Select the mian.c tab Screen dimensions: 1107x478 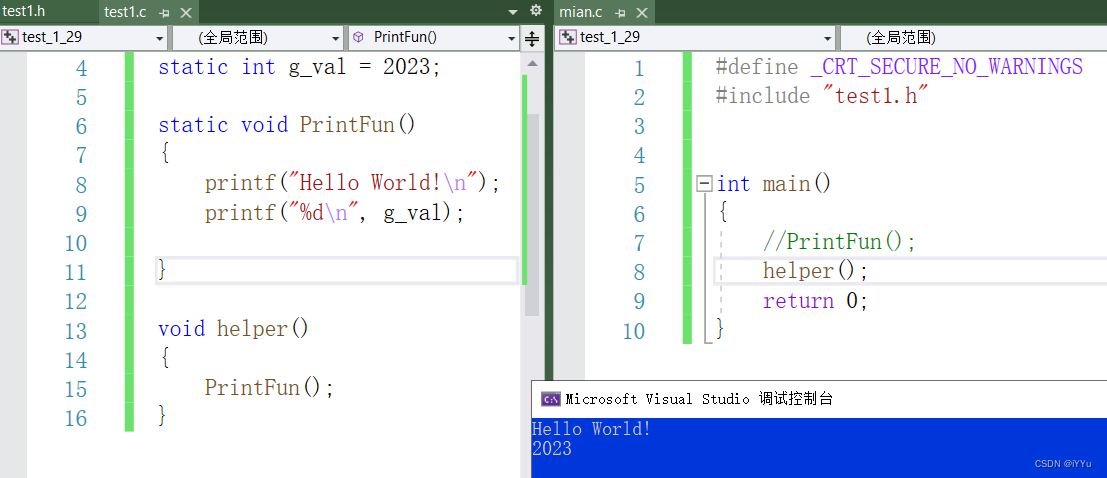(x=581, y=13)
